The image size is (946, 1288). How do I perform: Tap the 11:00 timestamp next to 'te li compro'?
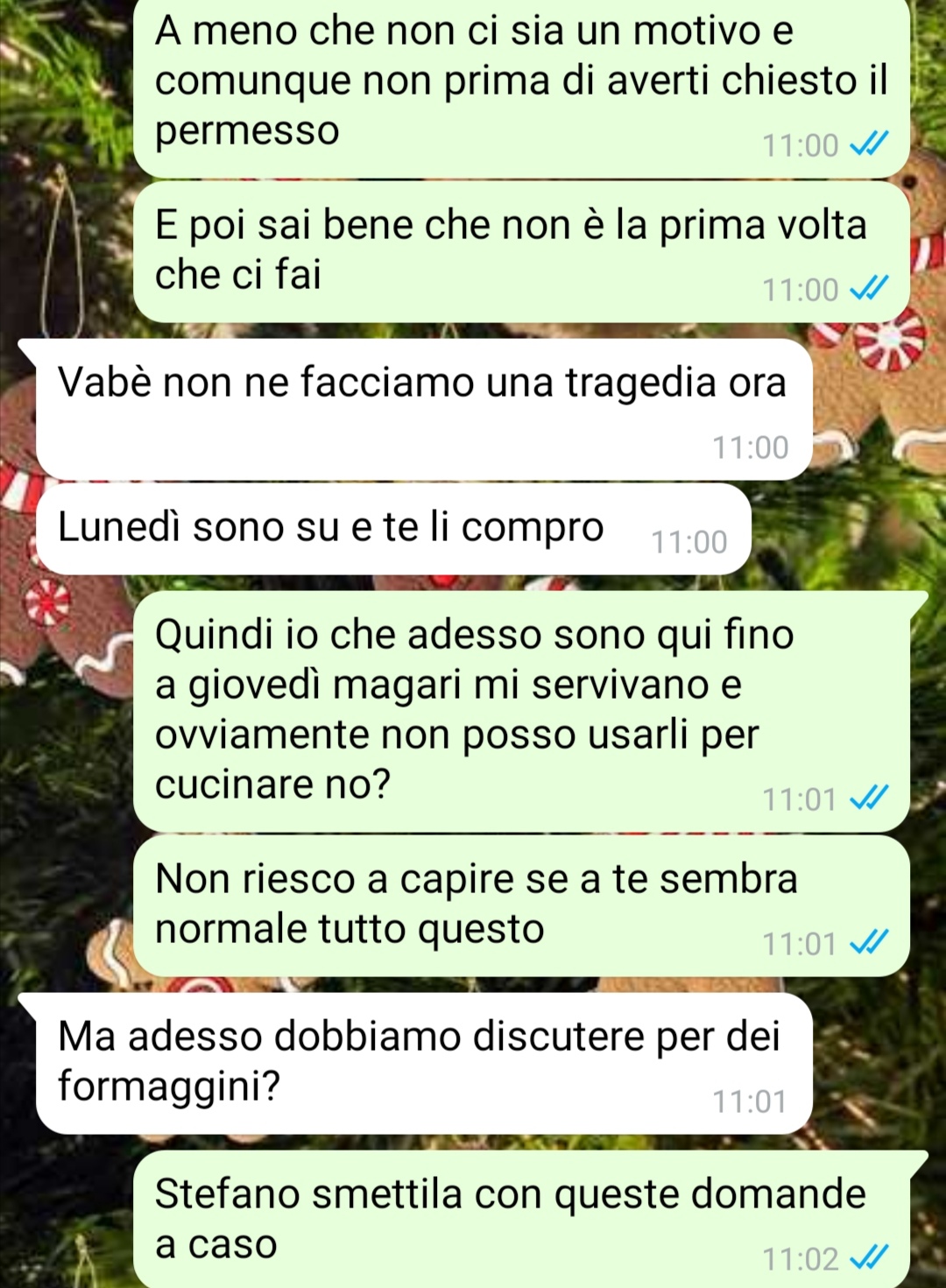[x=689, y=542]
